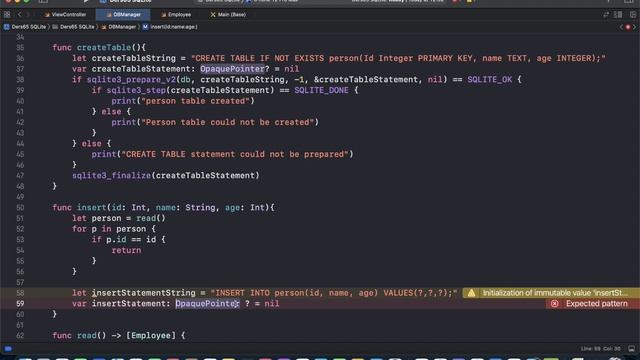Click line number 50 in the gutter
This screenshot has width=640, height=360.
[x=20, y=208]
